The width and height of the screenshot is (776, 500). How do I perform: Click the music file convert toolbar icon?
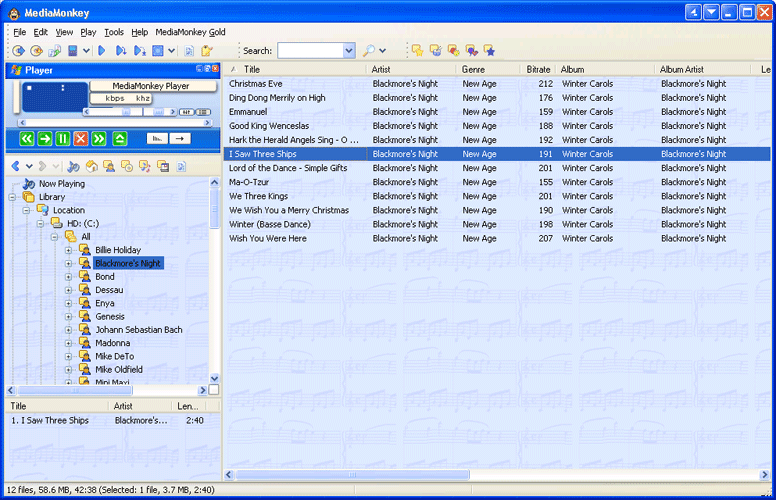(54, 50)
